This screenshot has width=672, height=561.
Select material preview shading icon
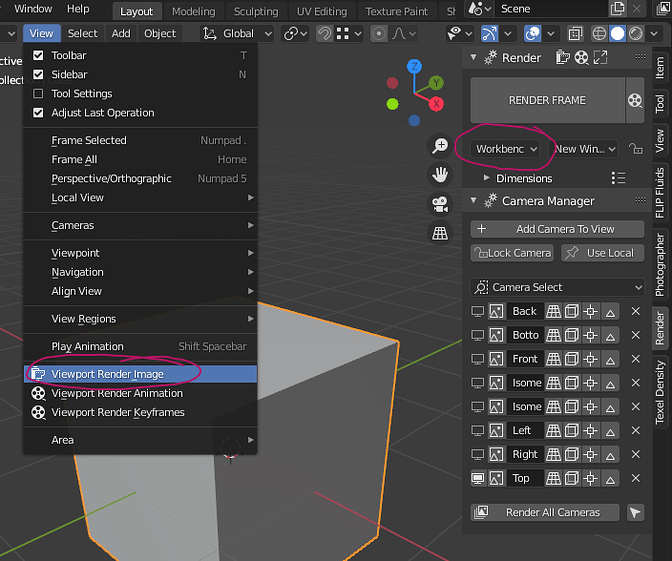pyautogui.click(x=636, y=33)
